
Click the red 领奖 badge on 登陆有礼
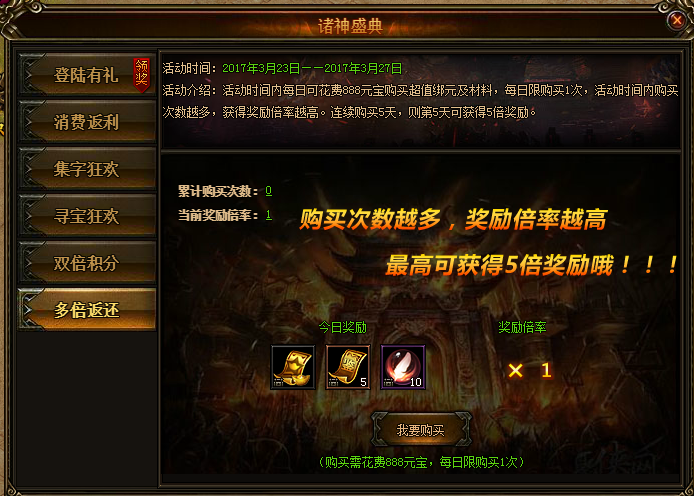pyautogui.click(x=142, y=74)
